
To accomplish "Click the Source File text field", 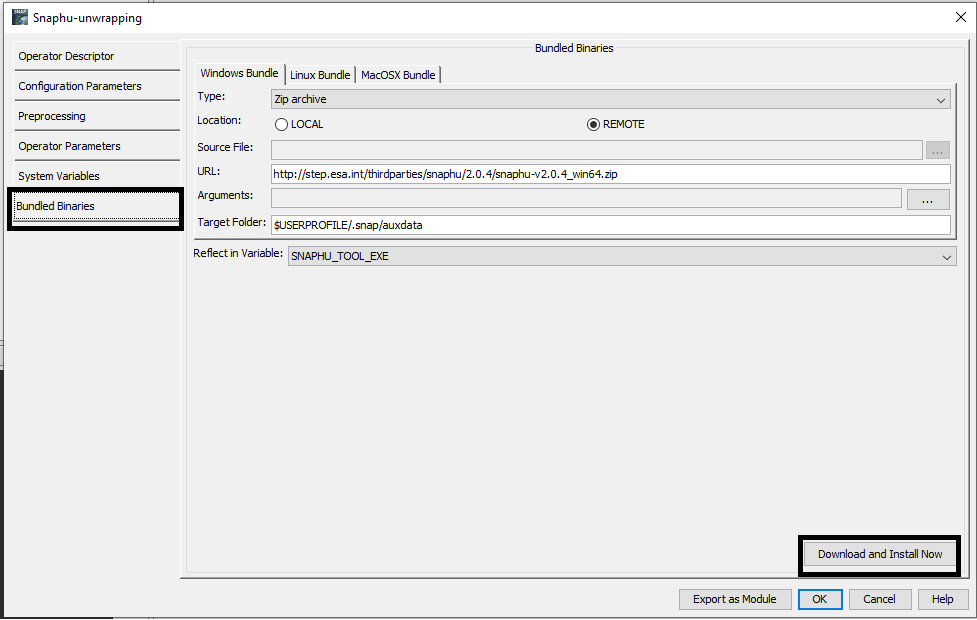I will click(596, 150).
